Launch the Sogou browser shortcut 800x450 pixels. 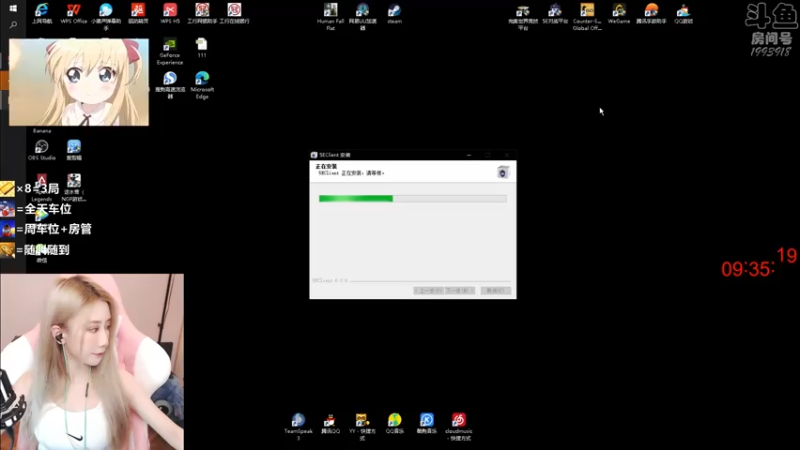coord(170,85)
